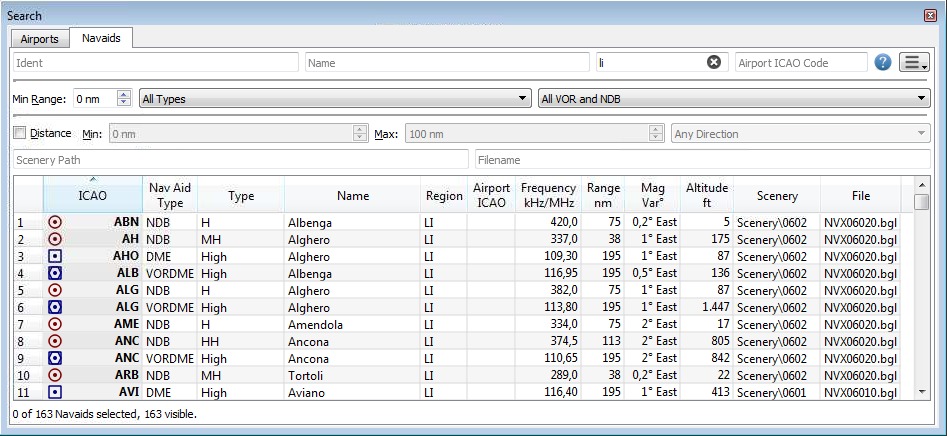Screen dimensions: 947x436
Task: Sort by the Airport ICAO column header
Action: click(x=491, y=195)
